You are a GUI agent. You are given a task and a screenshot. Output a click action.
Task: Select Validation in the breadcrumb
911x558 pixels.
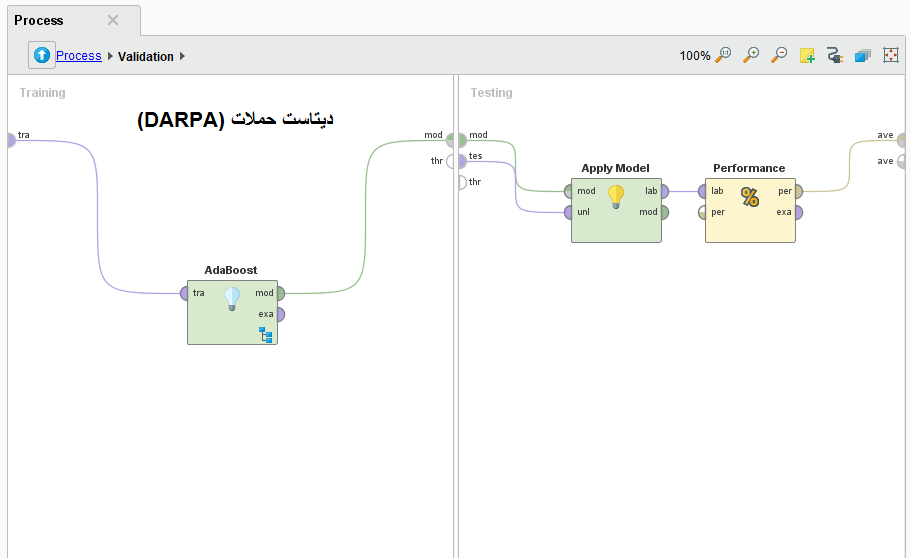pyautogui.click(x=146, y=57)
